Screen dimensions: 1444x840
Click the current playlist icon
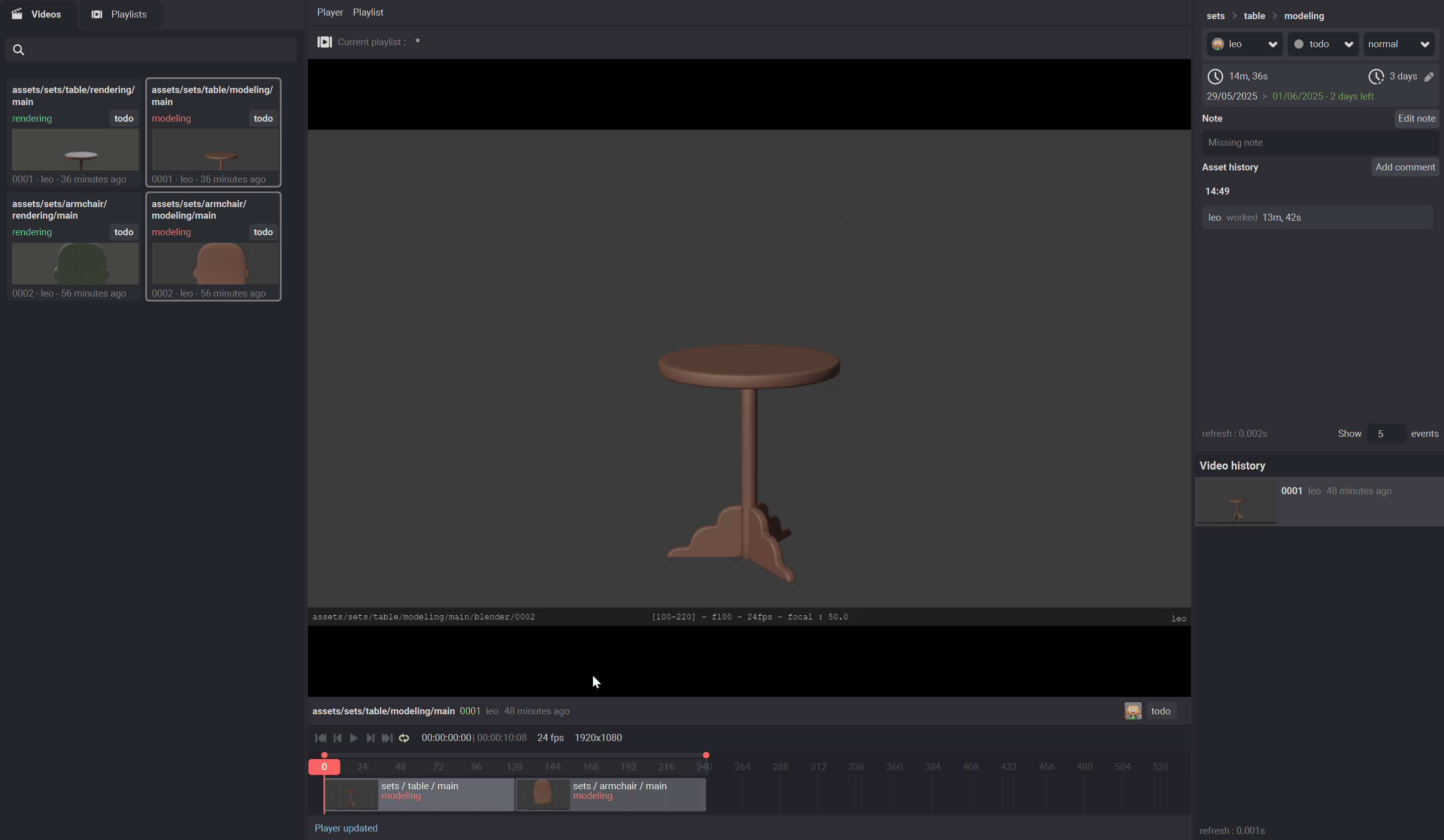[324, 42]
